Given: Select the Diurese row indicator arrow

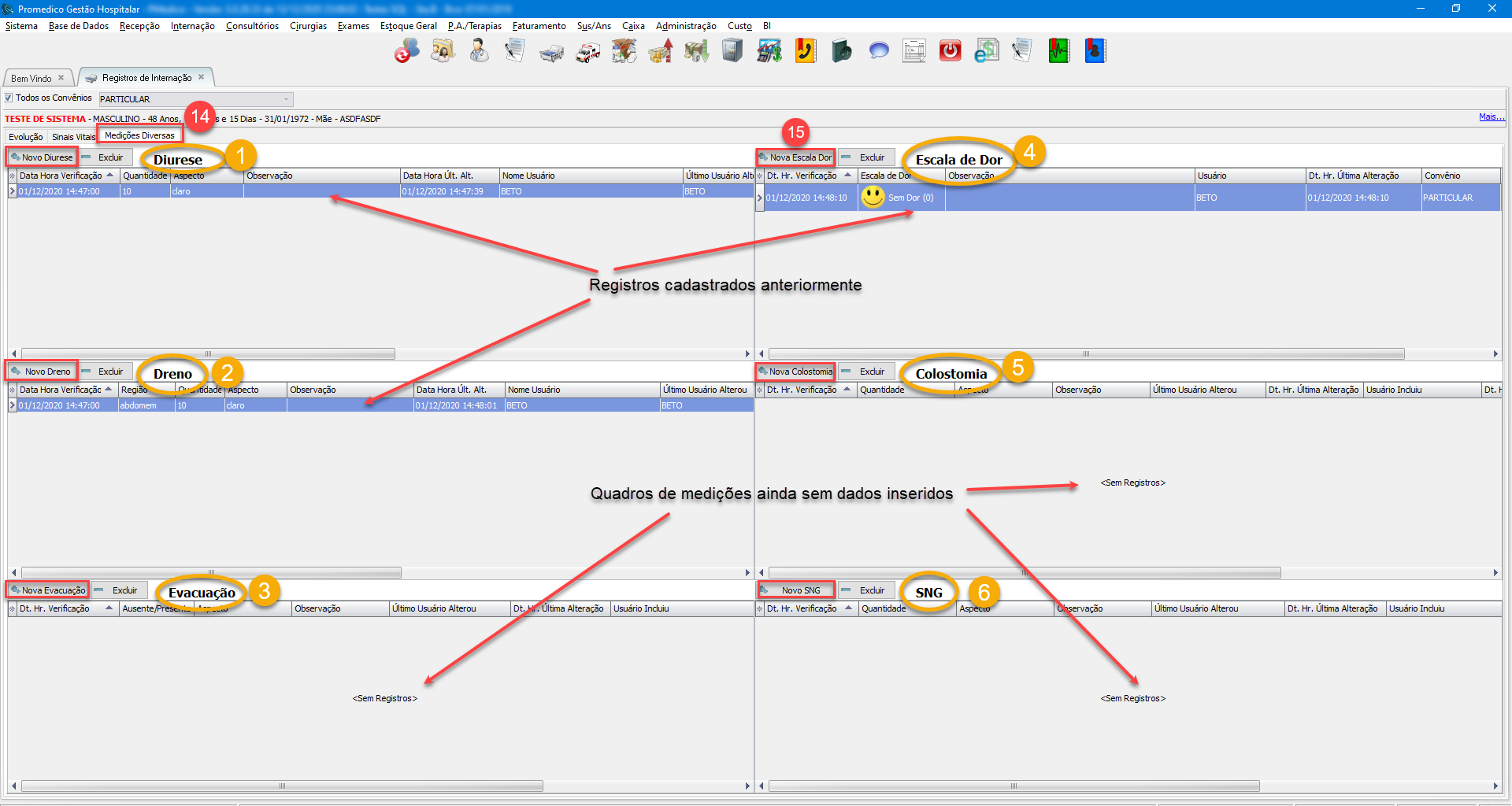Looking at the screenshot, I should point(13,191).
